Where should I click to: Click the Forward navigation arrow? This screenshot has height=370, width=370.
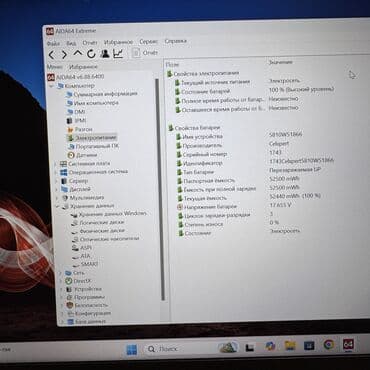point(64,55)
